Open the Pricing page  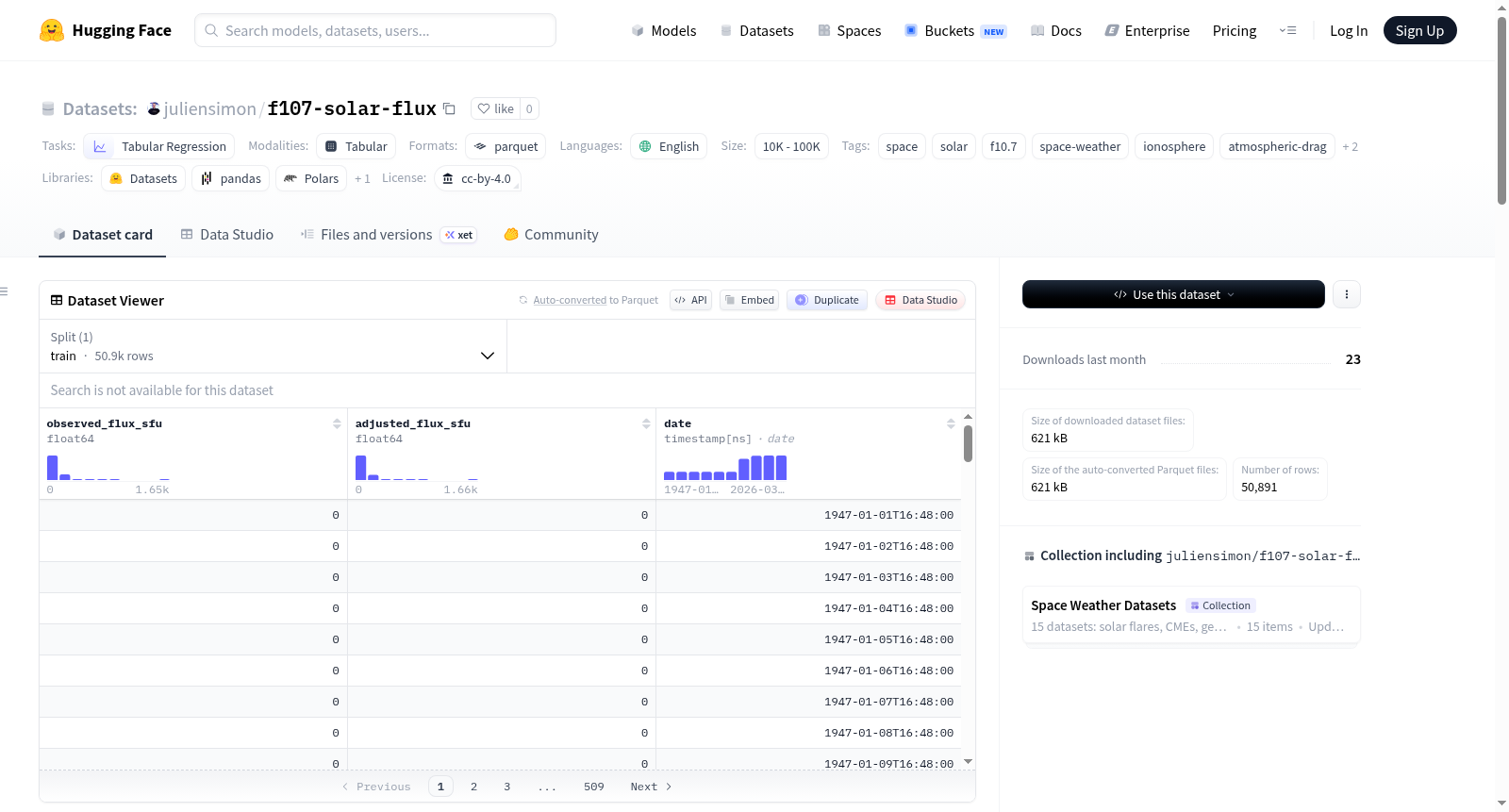[x=1235, y=30]
